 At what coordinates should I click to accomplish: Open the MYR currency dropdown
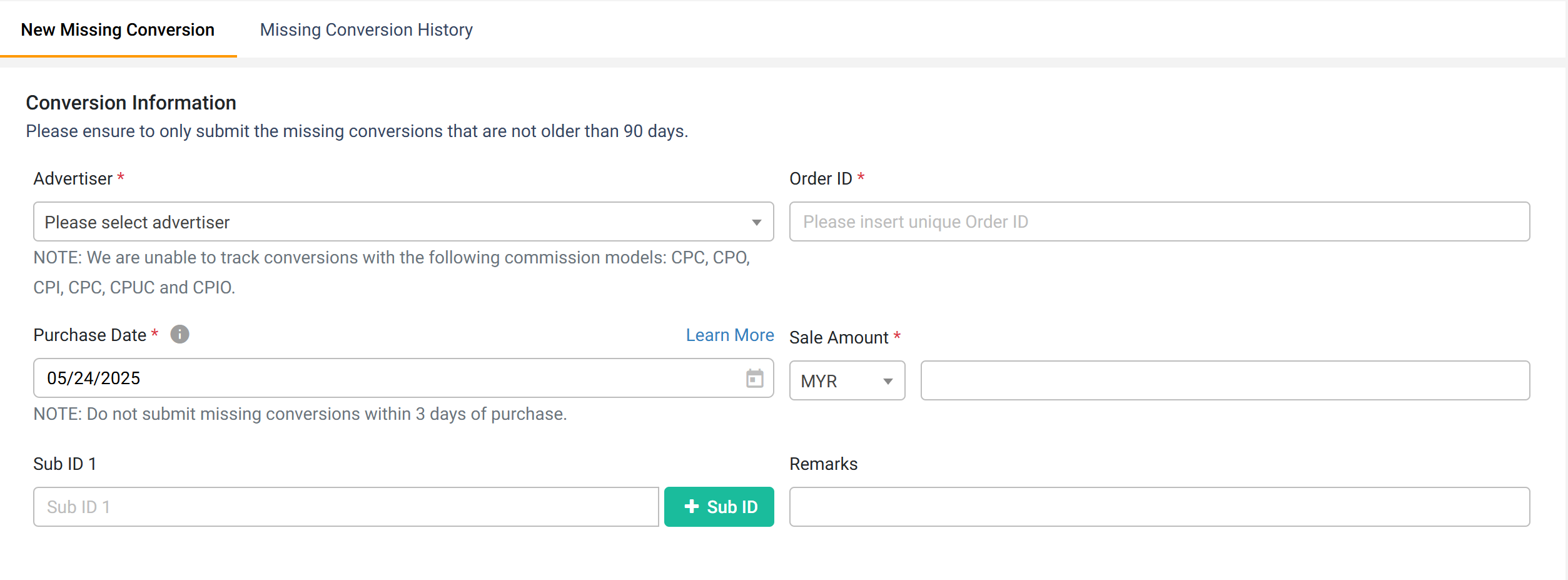(x=847, y=381)
